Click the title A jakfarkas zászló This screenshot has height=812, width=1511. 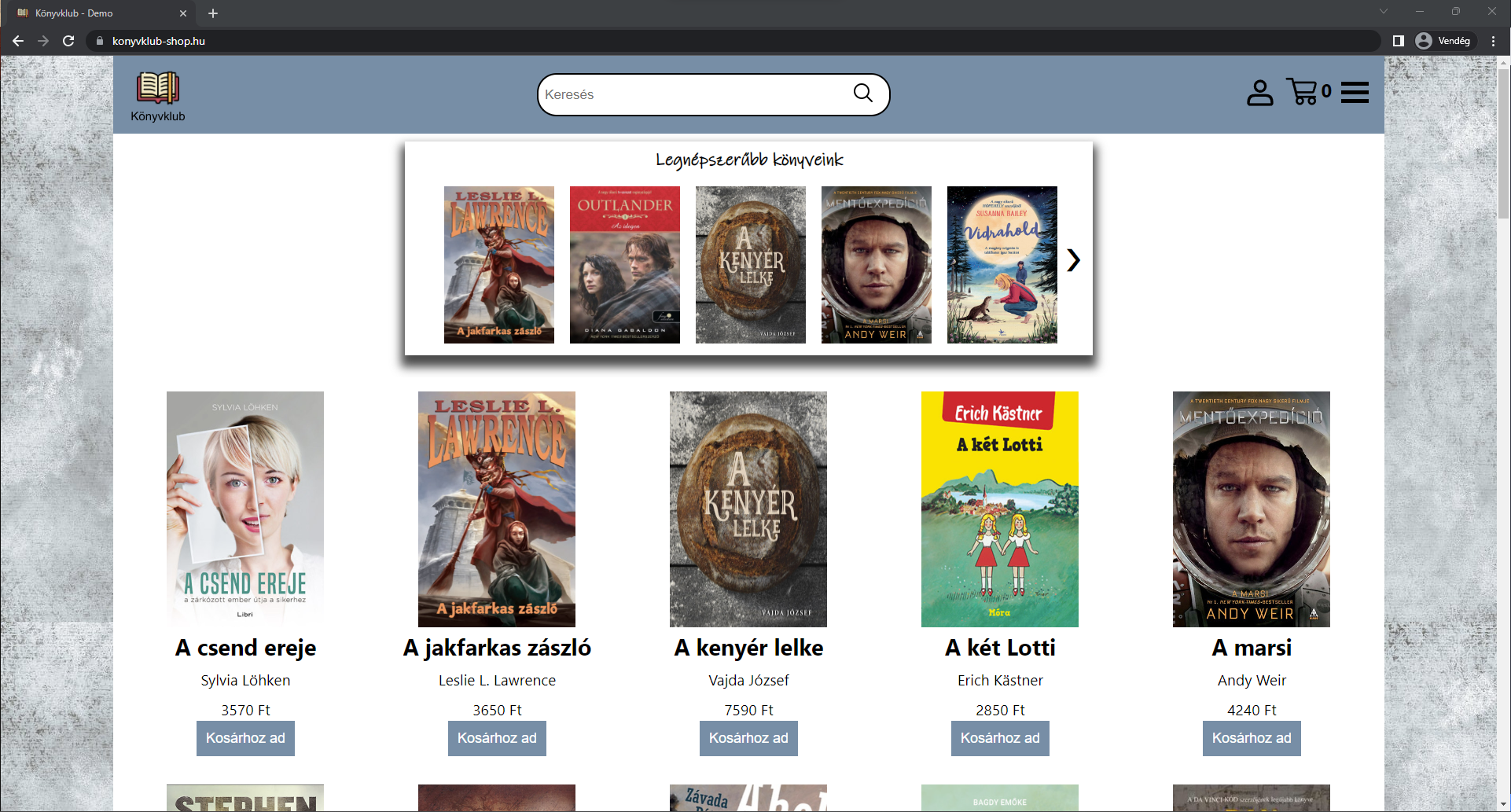click(x=497, y=648)
